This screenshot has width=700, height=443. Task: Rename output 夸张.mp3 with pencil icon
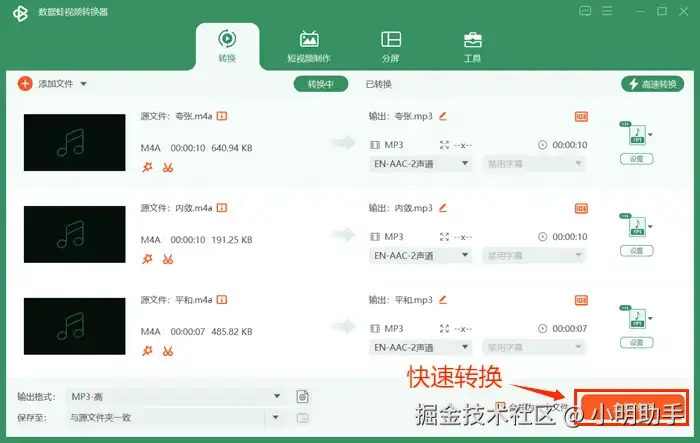443,116
